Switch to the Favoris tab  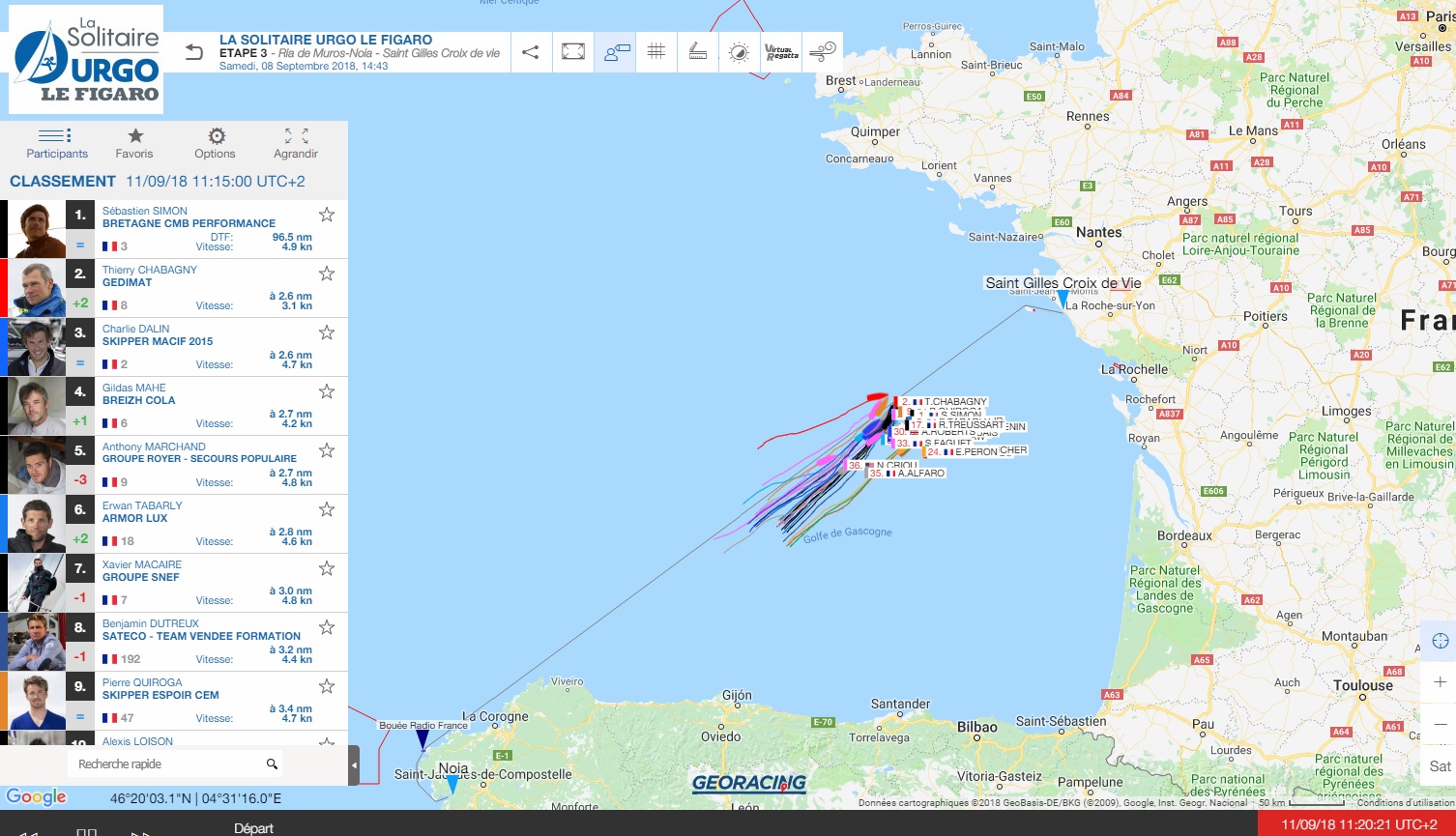(134, 143)
